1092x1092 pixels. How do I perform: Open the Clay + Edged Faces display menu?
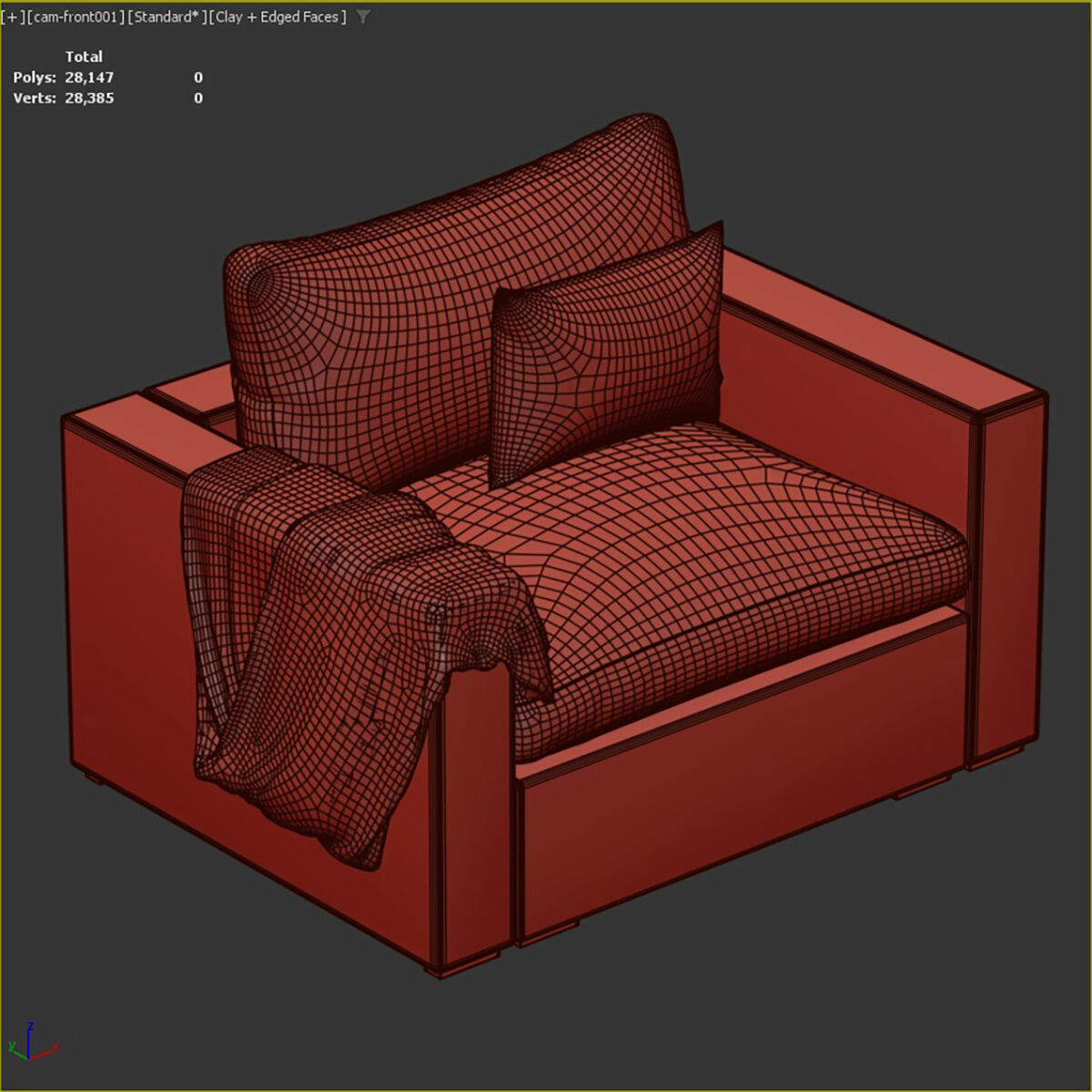click(x=278, y=17)
